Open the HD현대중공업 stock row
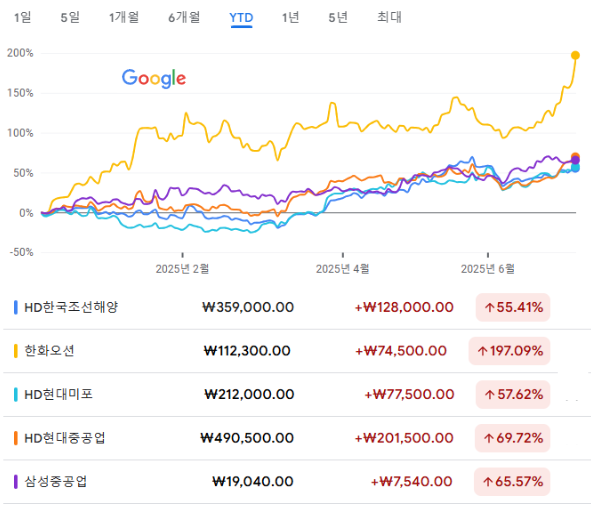This screenshot has height=516, width=591. click(296, 438)
